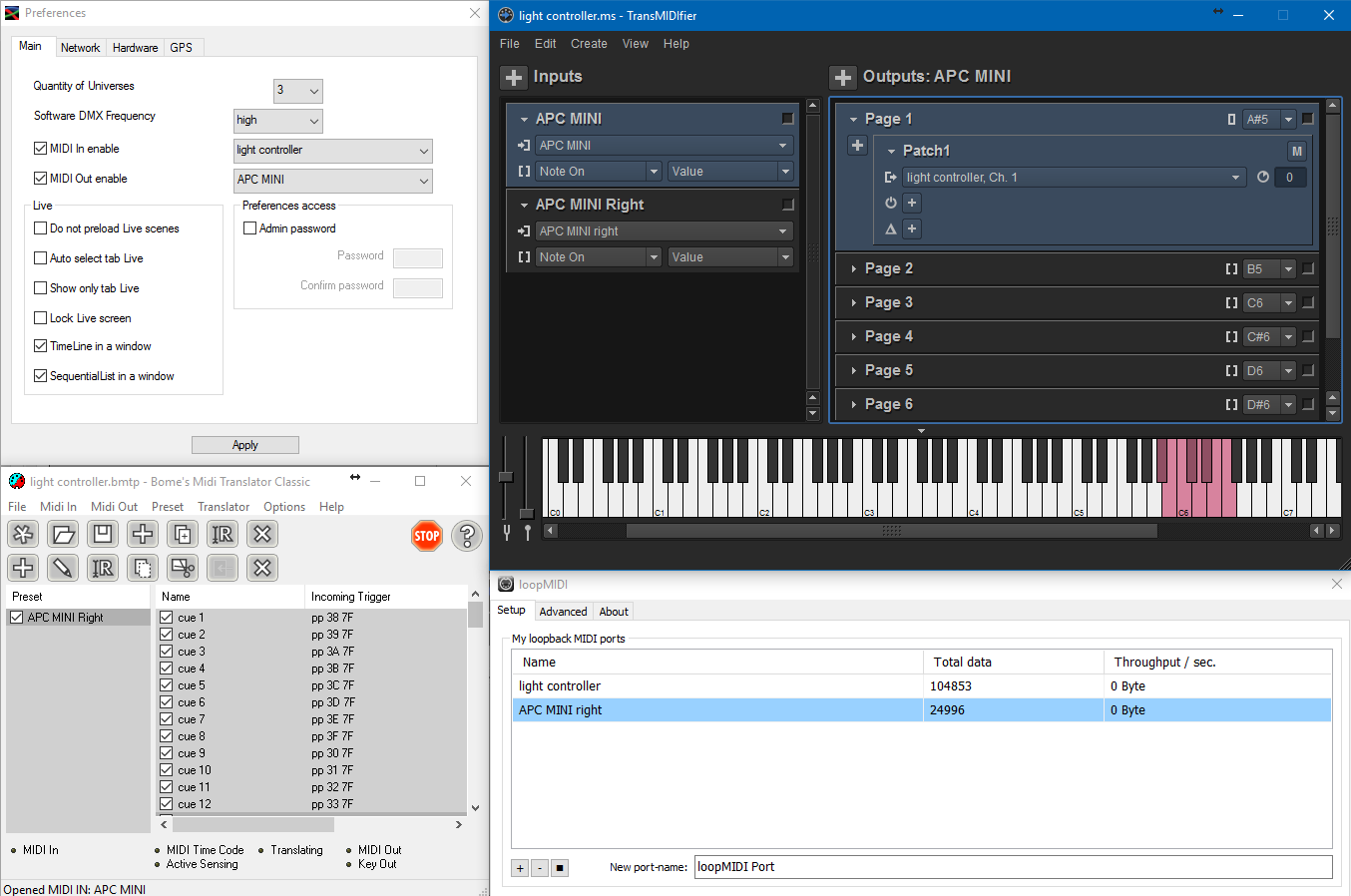Collapse the Page 1 section
The height and width of the screenshot is (896, 1351).
point(853,119)
